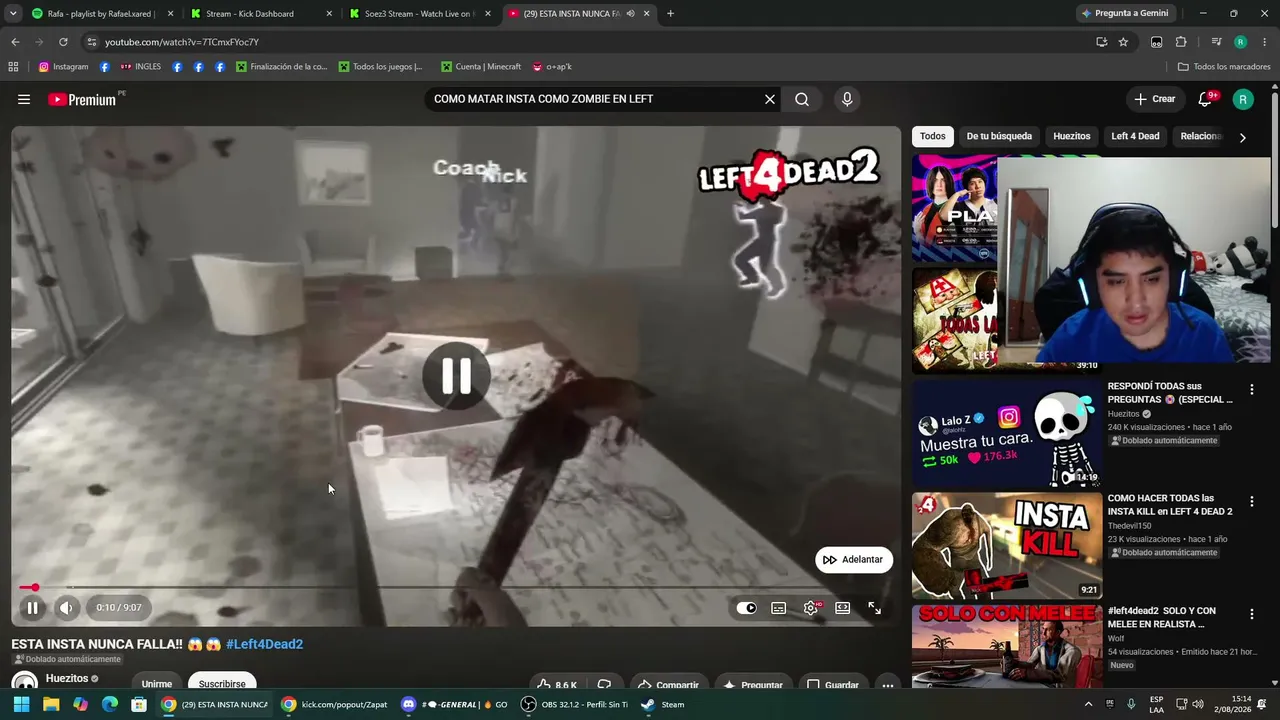
Task: Select the Left 4 Dead chip
Action: pos(1135,136)
